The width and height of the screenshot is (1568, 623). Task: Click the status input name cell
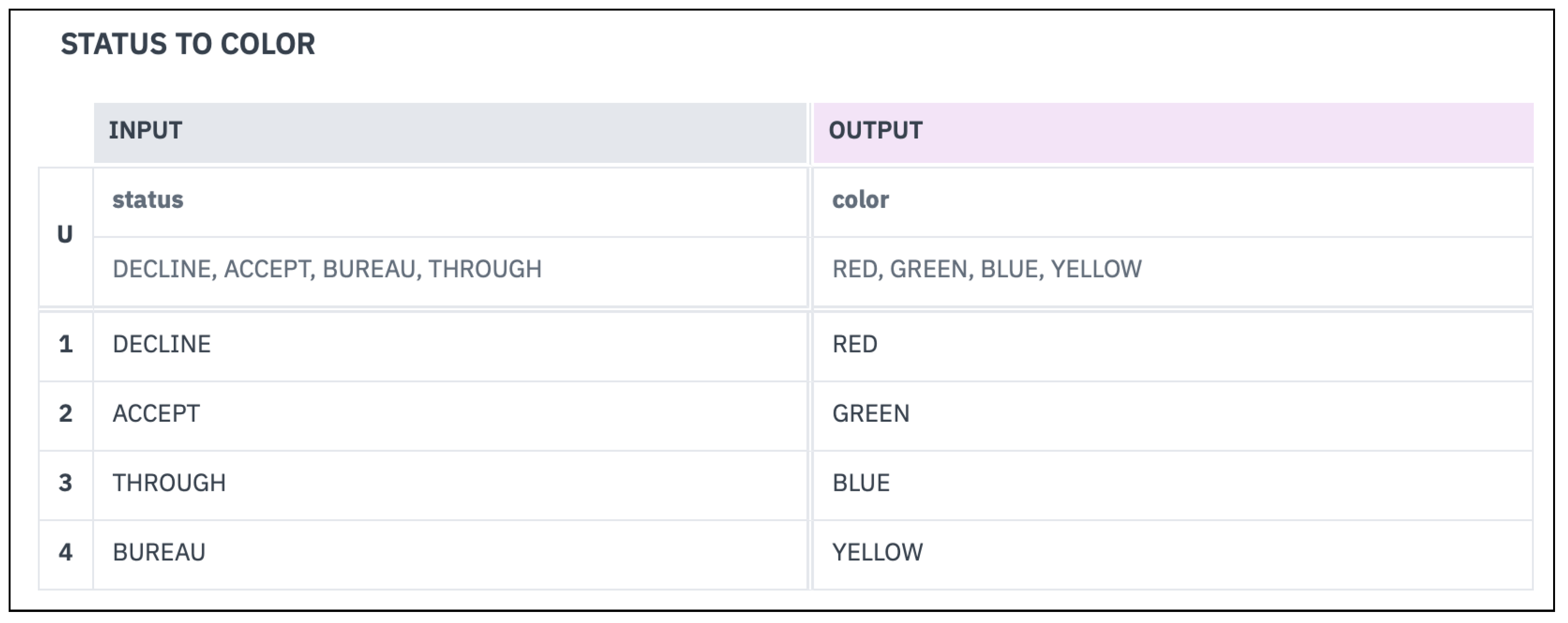[450, 201]
